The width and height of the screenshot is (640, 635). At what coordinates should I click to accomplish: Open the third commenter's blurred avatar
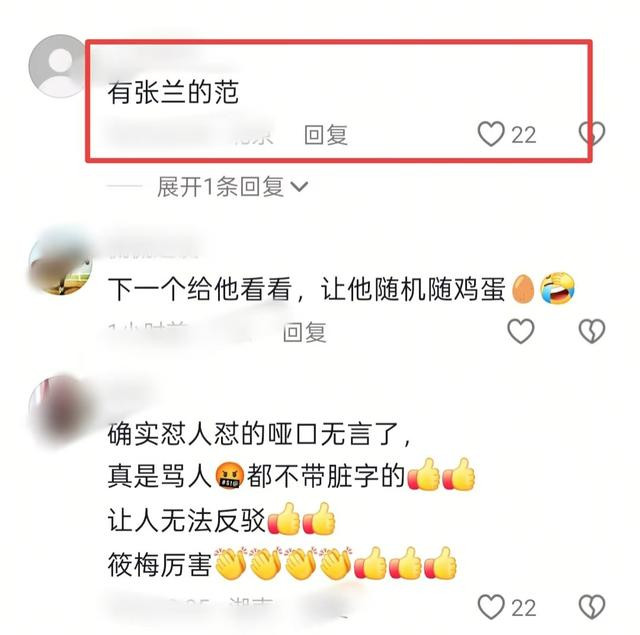(60, 408)
